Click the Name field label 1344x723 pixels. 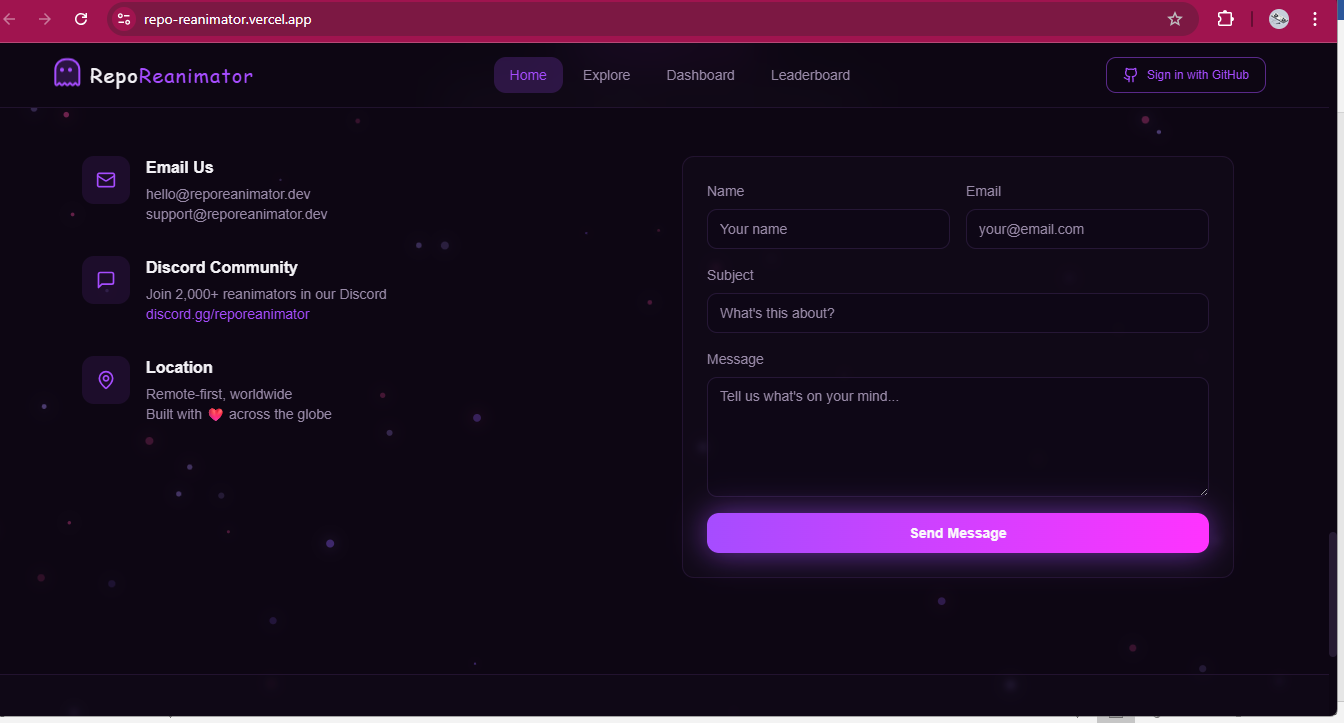pyautogui.click(x=726, y=191)
